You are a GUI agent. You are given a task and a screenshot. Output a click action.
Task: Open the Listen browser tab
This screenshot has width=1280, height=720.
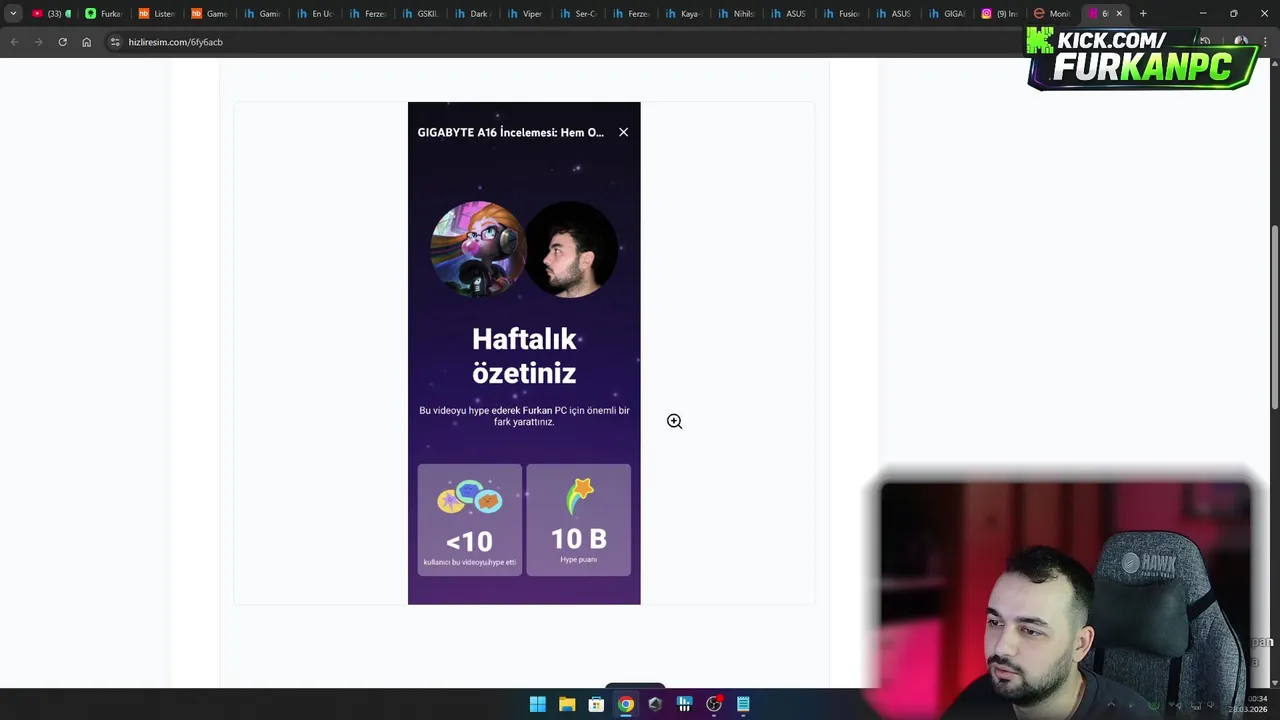pos(157,14)
